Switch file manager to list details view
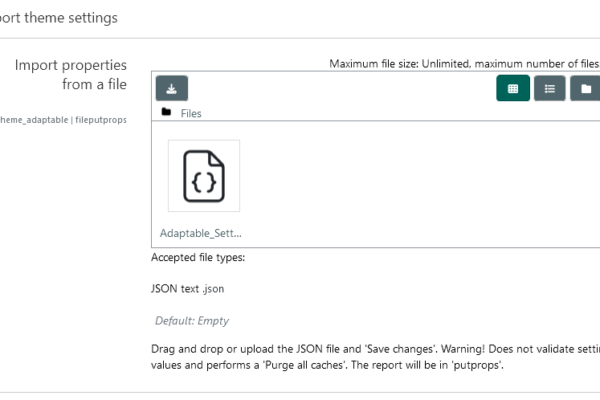Viewport: 600px width, 400px height. pyautogui.click(x=549, y=88)
